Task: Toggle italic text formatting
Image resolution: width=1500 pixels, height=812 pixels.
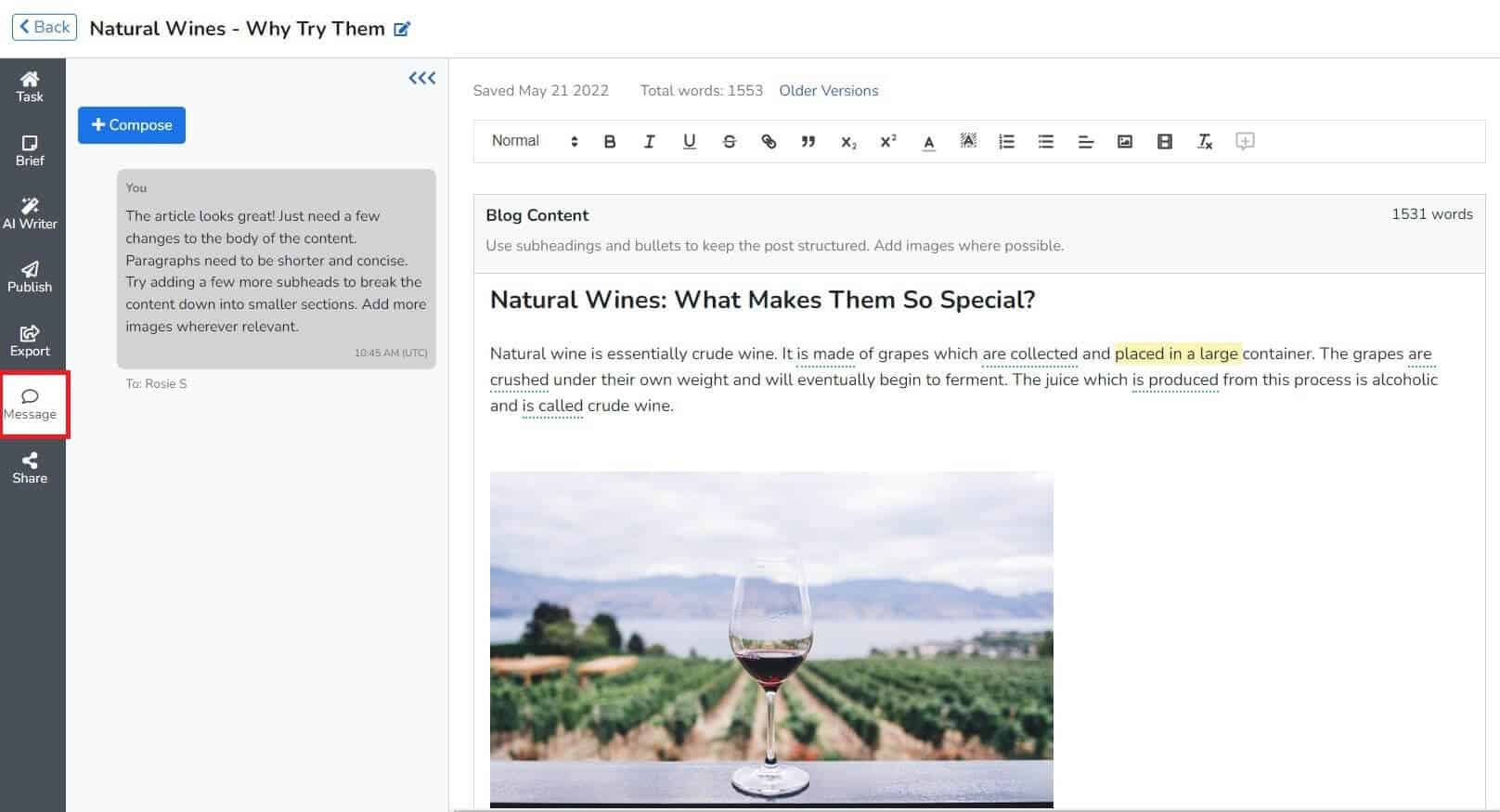Action: coord(649,141)
